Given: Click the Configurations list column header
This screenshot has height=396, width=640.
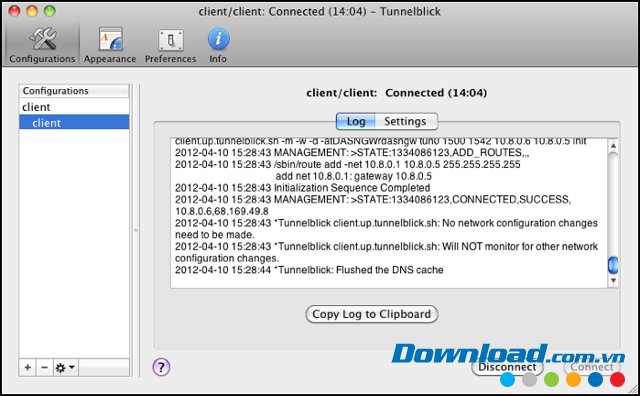Looking at the screenshot, I should coord(74,91).
